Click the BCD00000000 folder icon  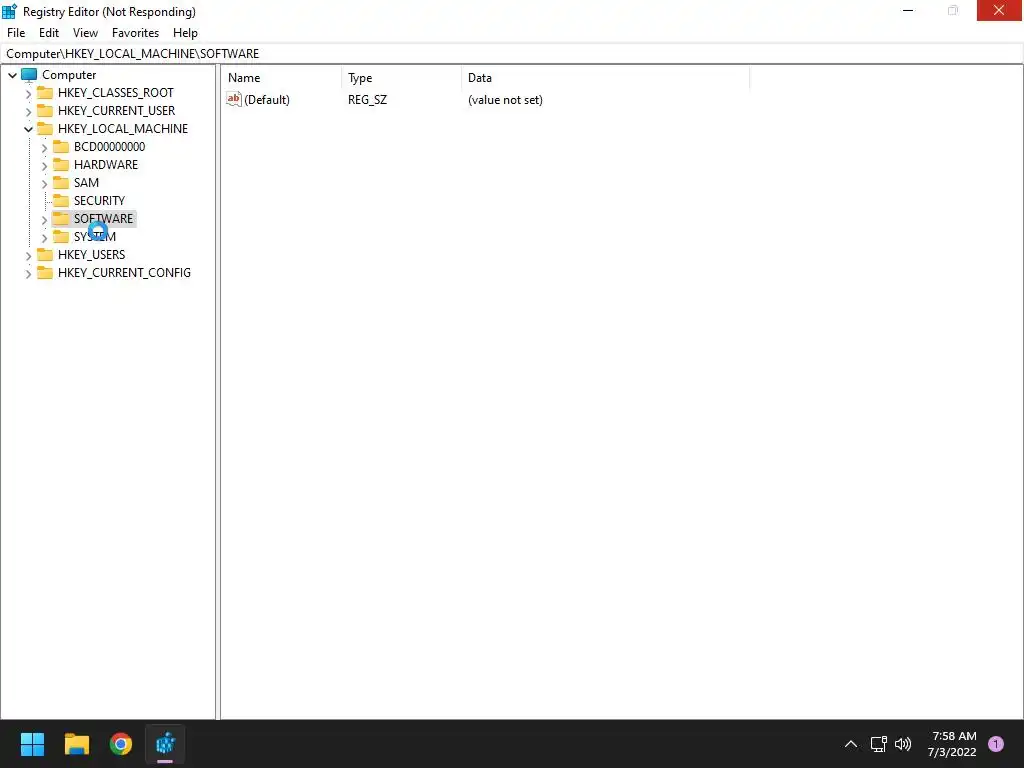pyautogui.click(x=61, y=146)
